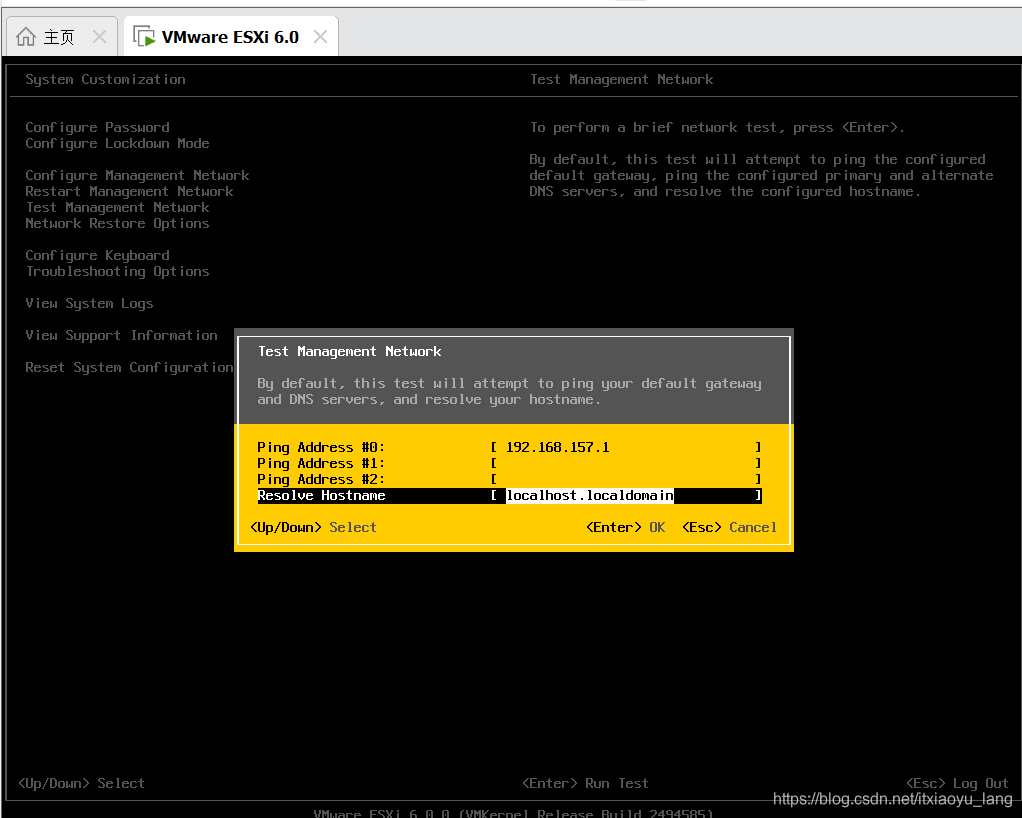Click the home icon on the 主页 tab
The image size is (1022, 818).
26,37
